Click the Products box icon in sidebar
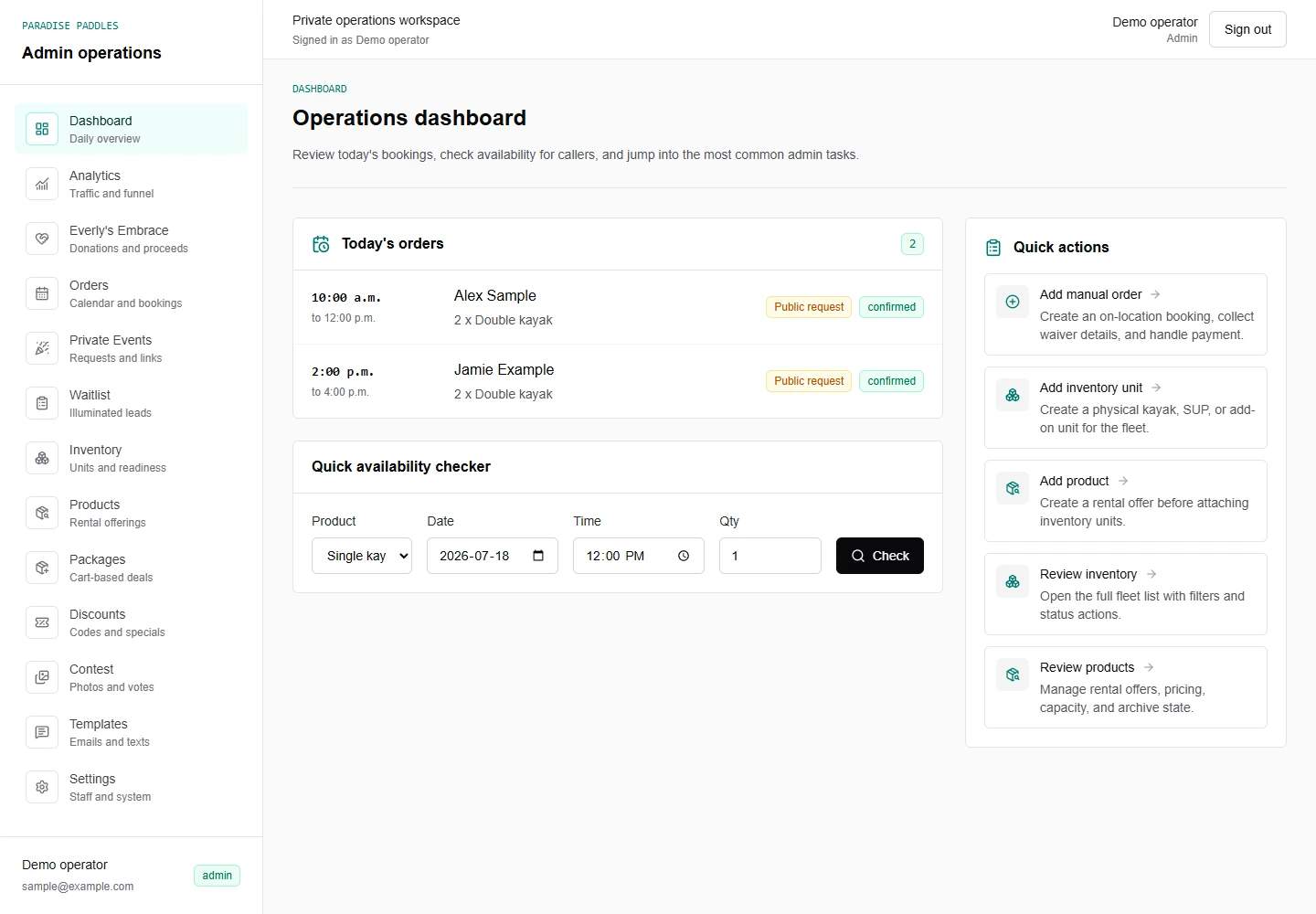1316x914 pixels. point(42,513)
